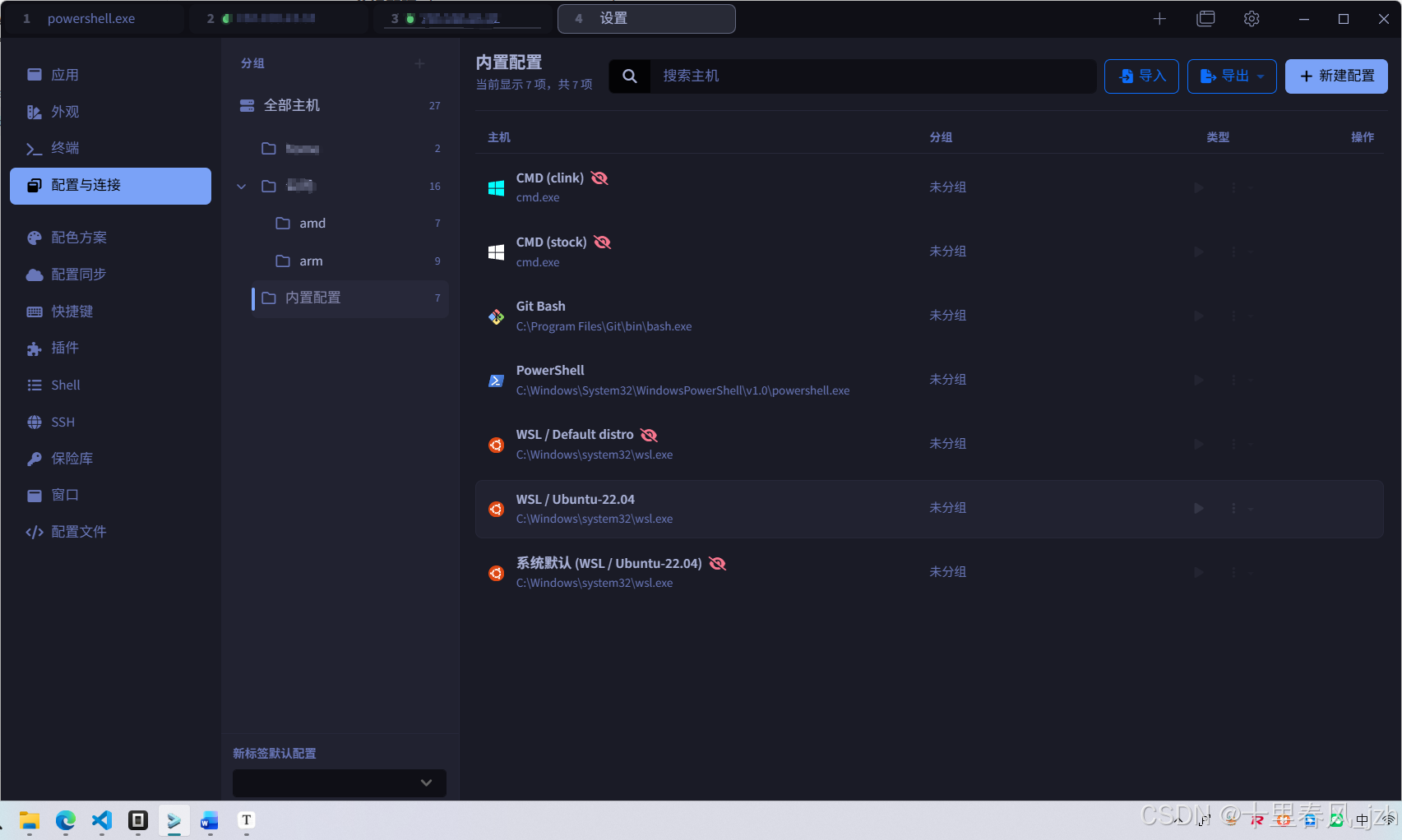Open the 外观 appearance settings section
Image resolution: width=1402 pixels, height=840 pixels.
pos(110,112)
